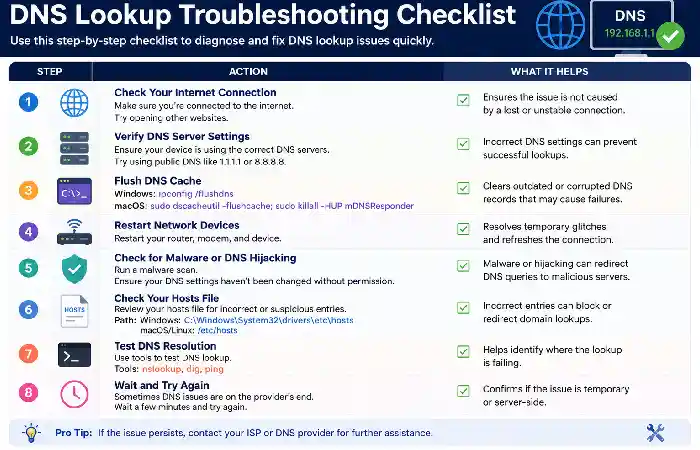Click the shield checkmark icon for malware step
Image resolution: width=700 pixels, height=450 pixels.
pos(74,269)
